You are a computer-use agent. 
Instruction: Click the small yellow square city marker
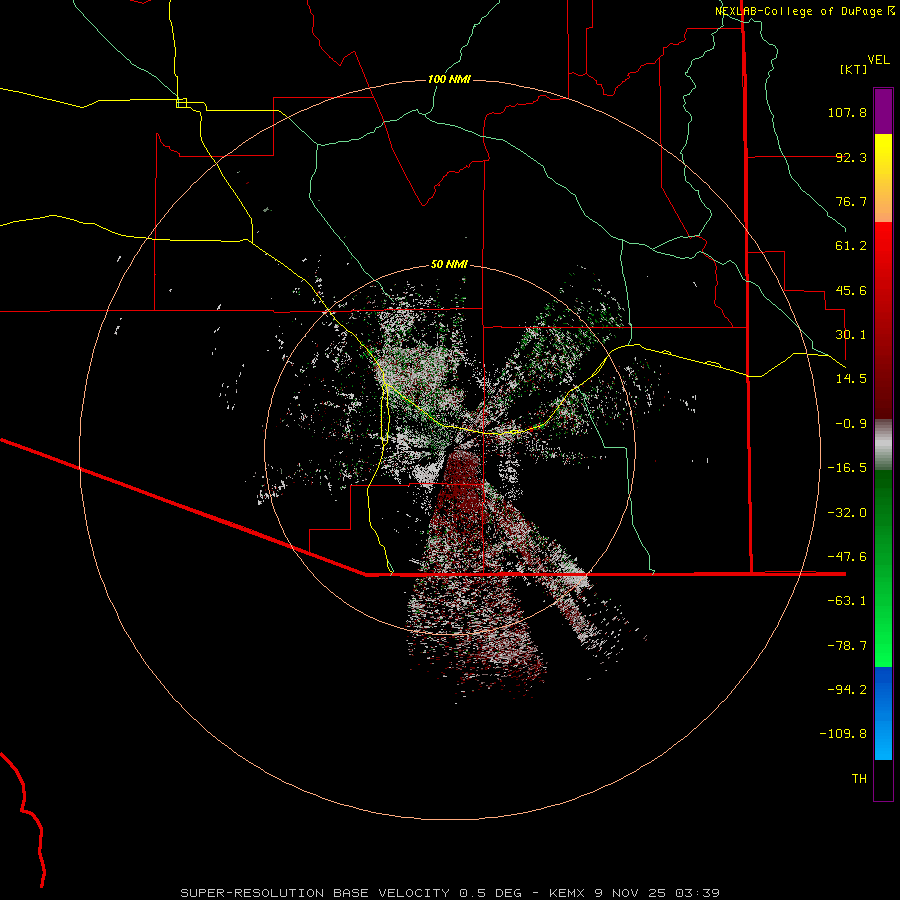(x=181, y=103)
